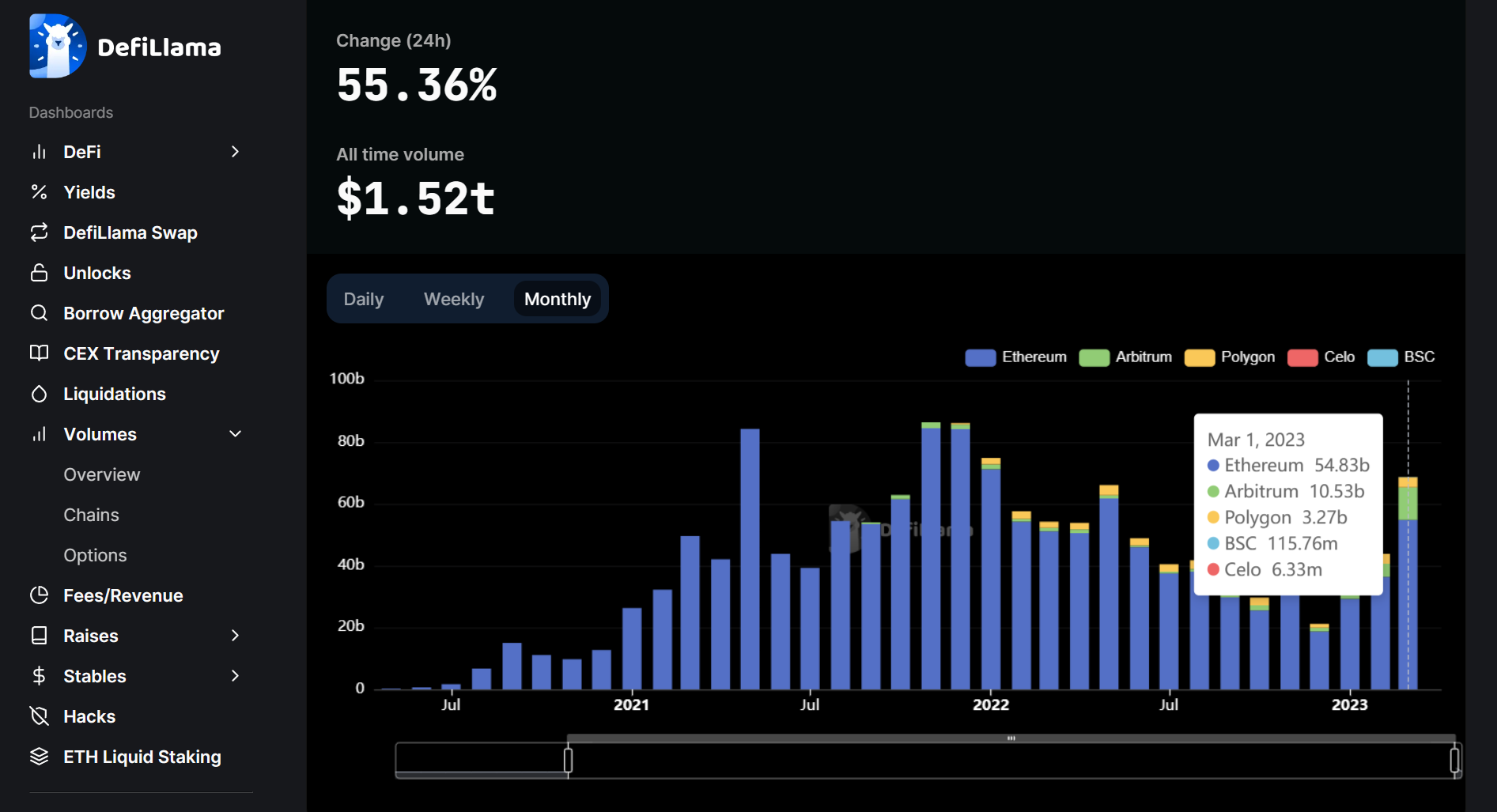Screen dimensions: 1497x812
Task: Go to the Liquidations page
Action: (115, 394)
